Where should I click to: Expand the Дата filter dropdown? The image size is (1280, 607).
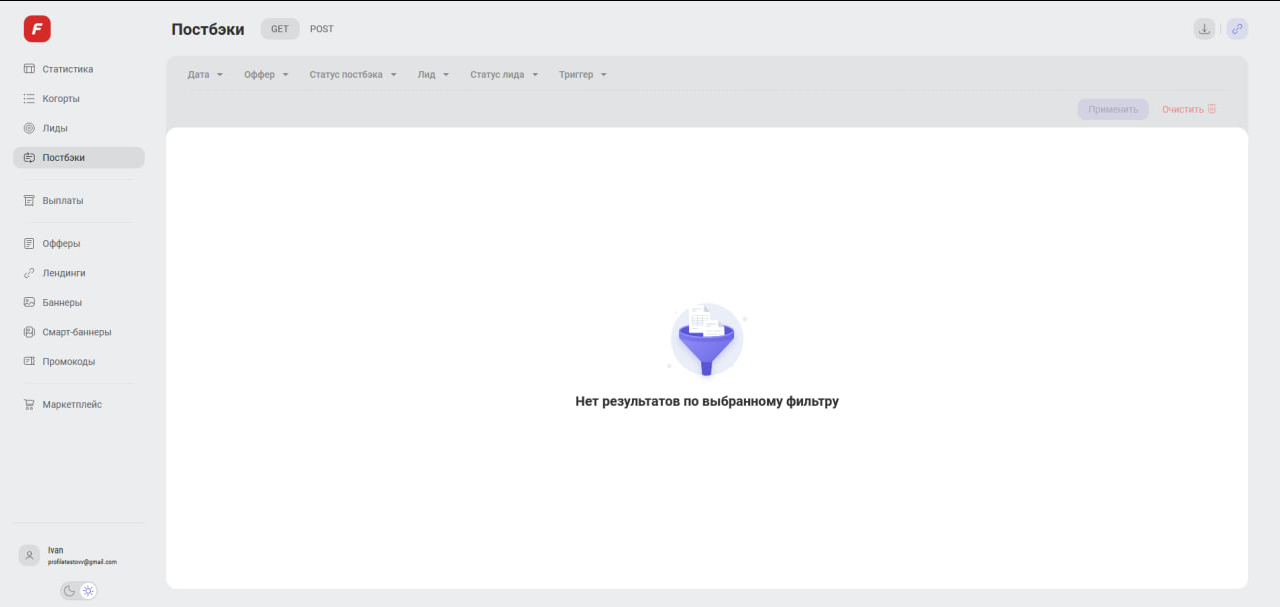click(x=205, y=75)
